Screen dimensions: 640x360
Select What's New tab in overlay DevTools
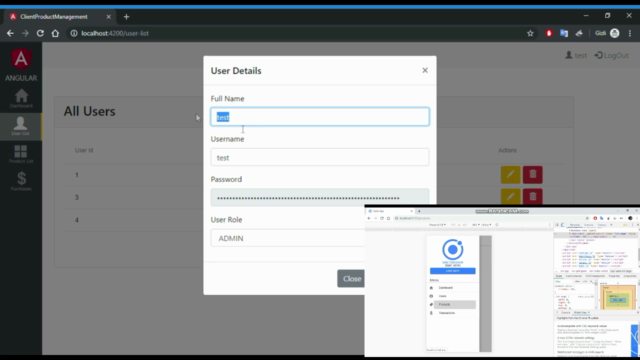pyautogui.click(x=581, y=313)
